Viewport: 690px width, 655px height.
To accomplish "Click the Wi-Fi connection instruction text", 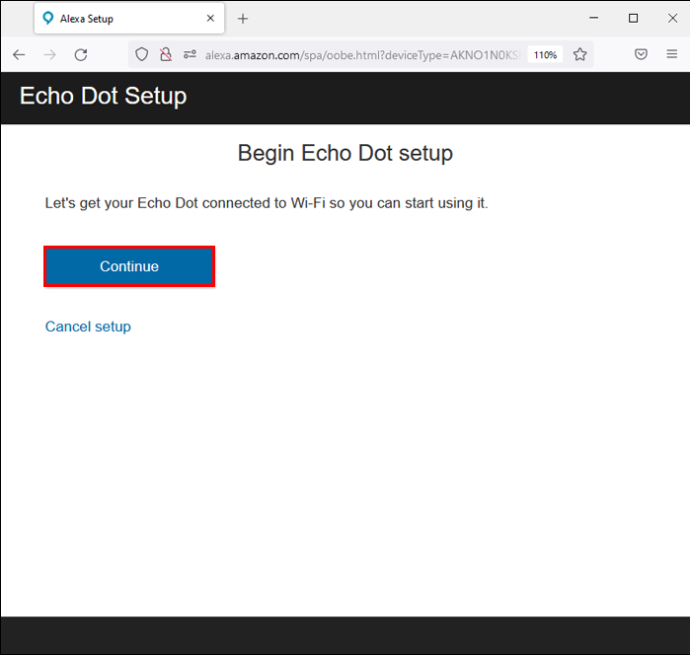I will coord(267,203).
